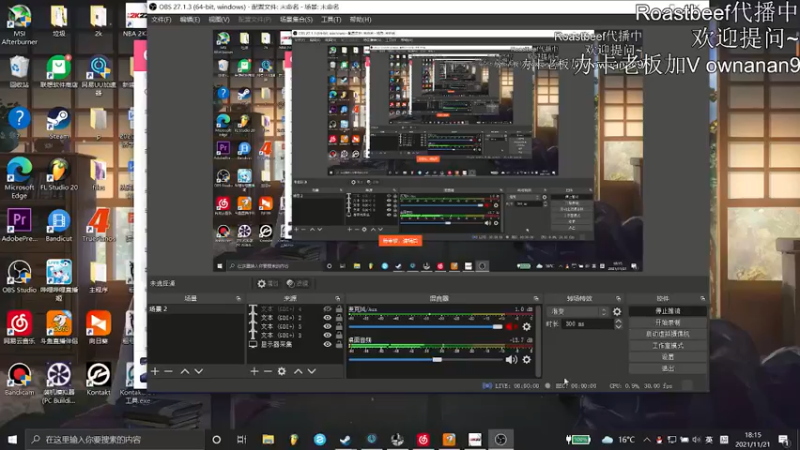Image resolution: width=800 pixels, height=450 pixels.
Task: Enable 工作室模式 studio mode
Action: click(668, 345)
